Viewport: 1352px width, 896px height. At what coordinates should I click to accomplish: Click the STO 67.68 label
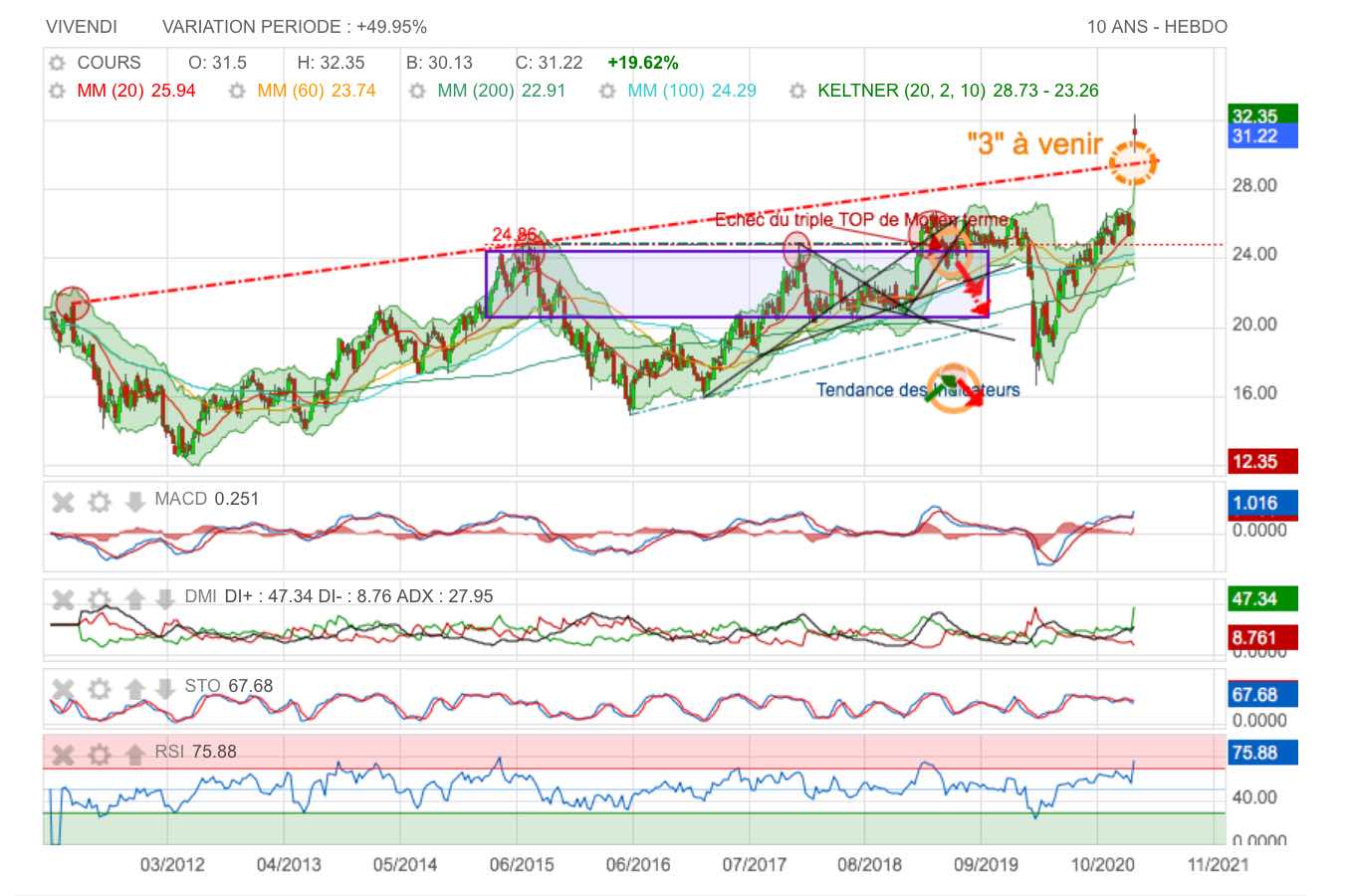[228, 686]
